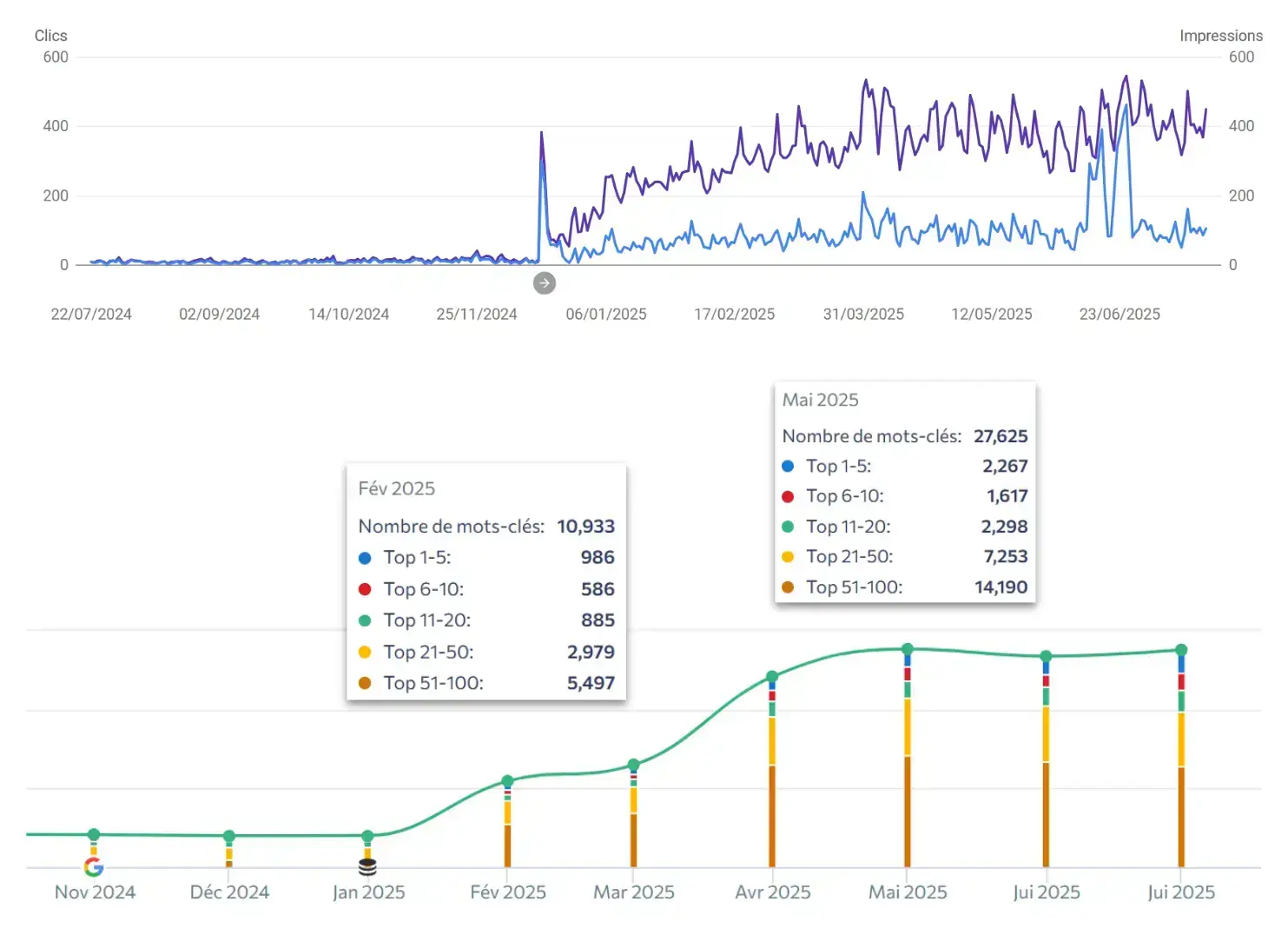Click the green data point above Mar 2025

coord(634,765)
